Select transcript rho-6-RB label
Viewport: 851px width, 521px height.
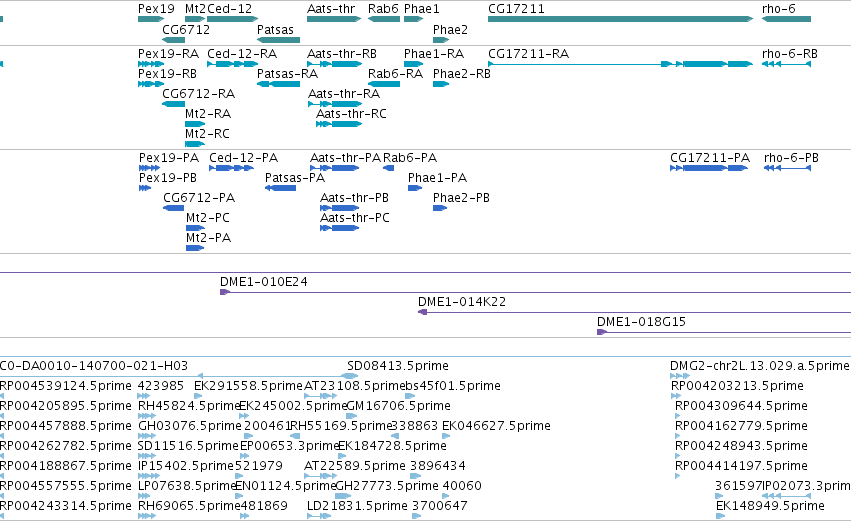point(790,54)
